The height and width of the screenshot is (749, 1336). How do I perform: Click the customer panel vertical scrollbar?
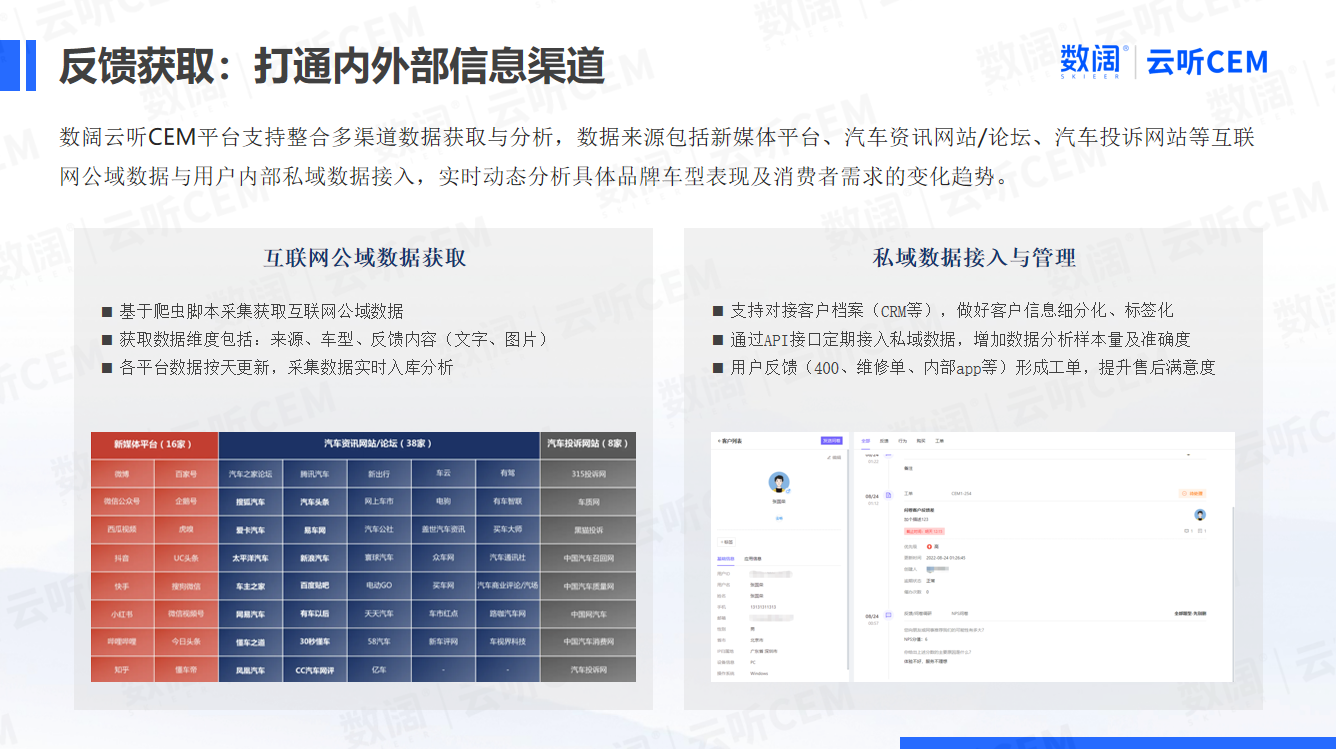(848, 560)
